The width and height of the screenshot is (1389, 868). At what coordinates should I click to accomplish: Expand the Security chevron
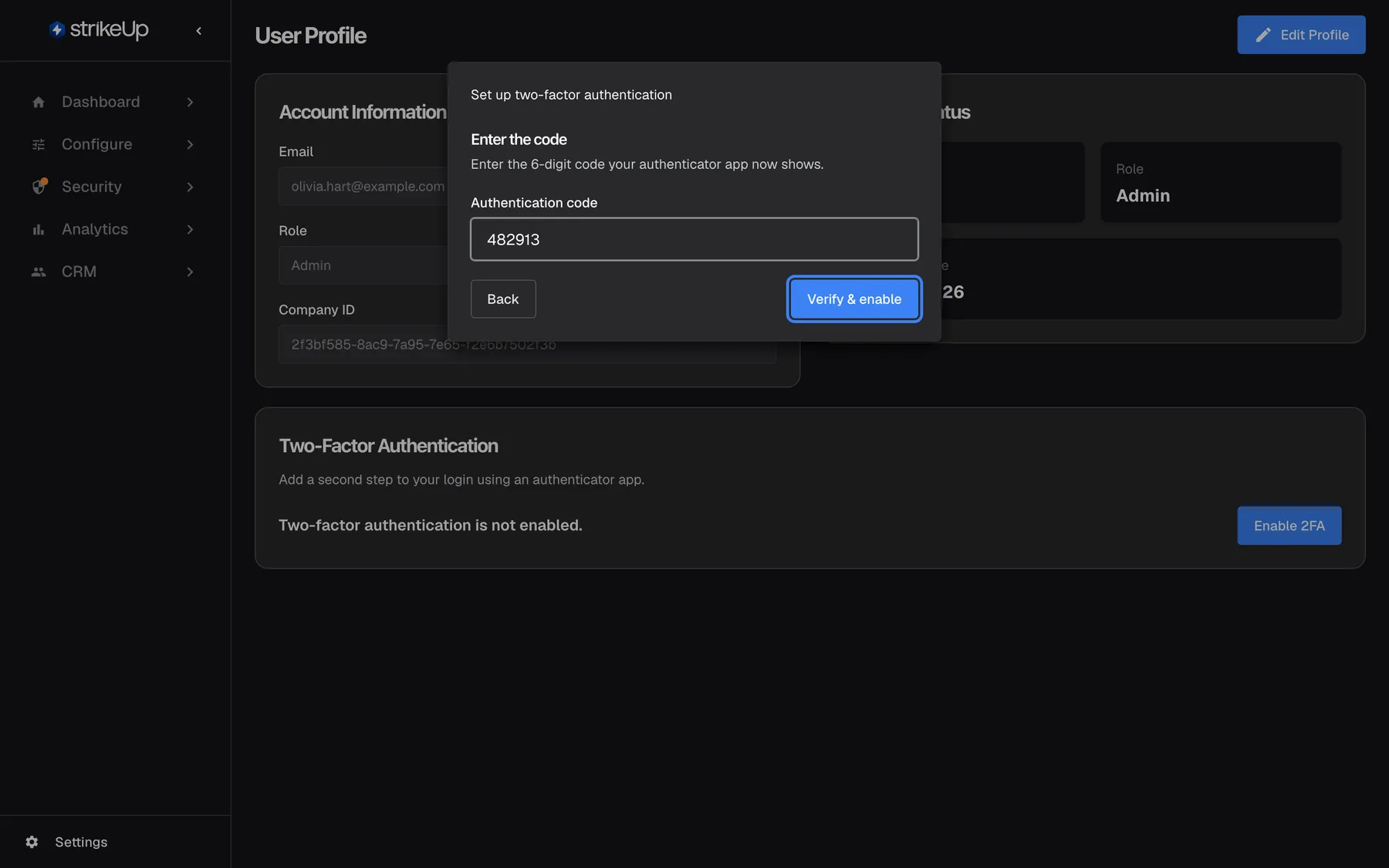coord(190,187)
